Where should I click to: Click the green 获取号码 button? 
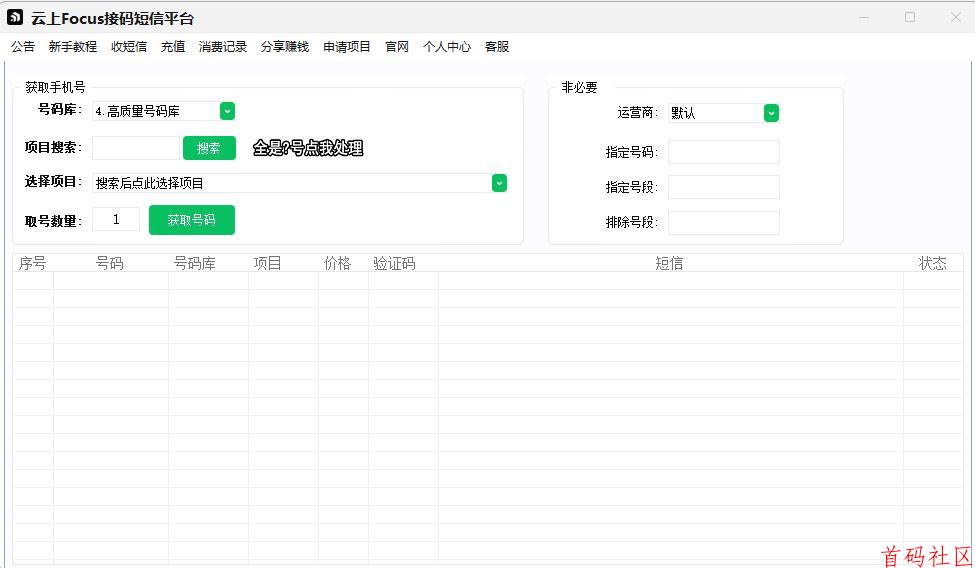[192, 220]
